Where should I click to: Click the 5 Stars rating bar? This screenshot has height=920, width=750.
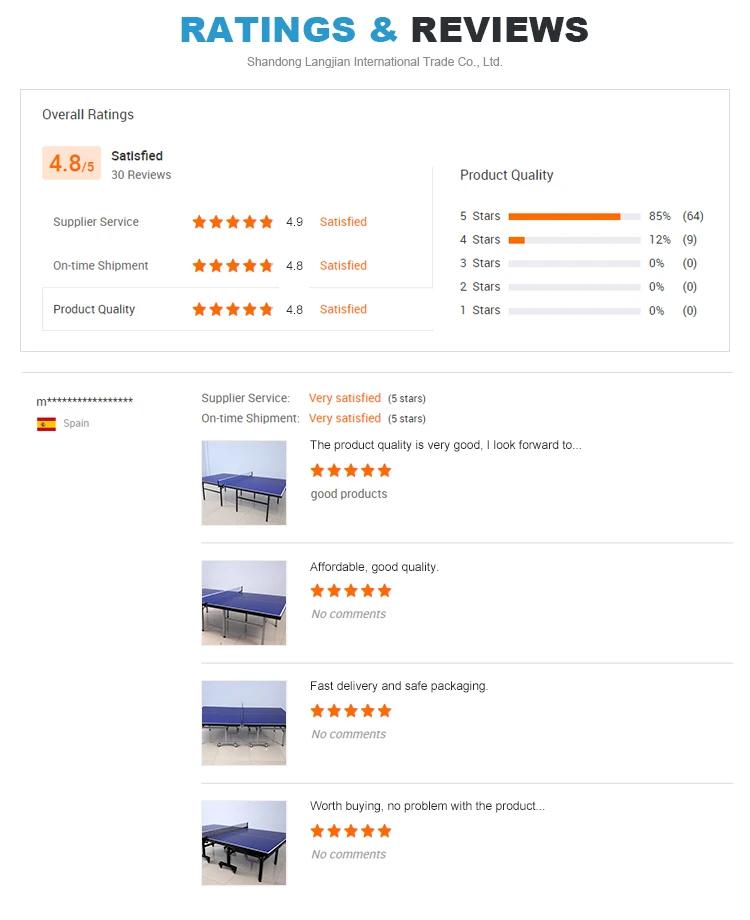tap(574, 216)
